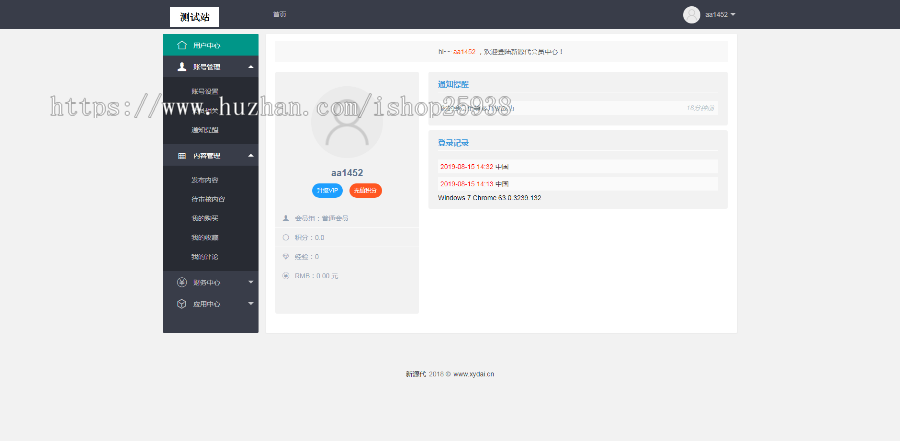This screenshot has width=900, height=441.
Task: Click the blue 升级VIP button
Action: click(328, 191)
